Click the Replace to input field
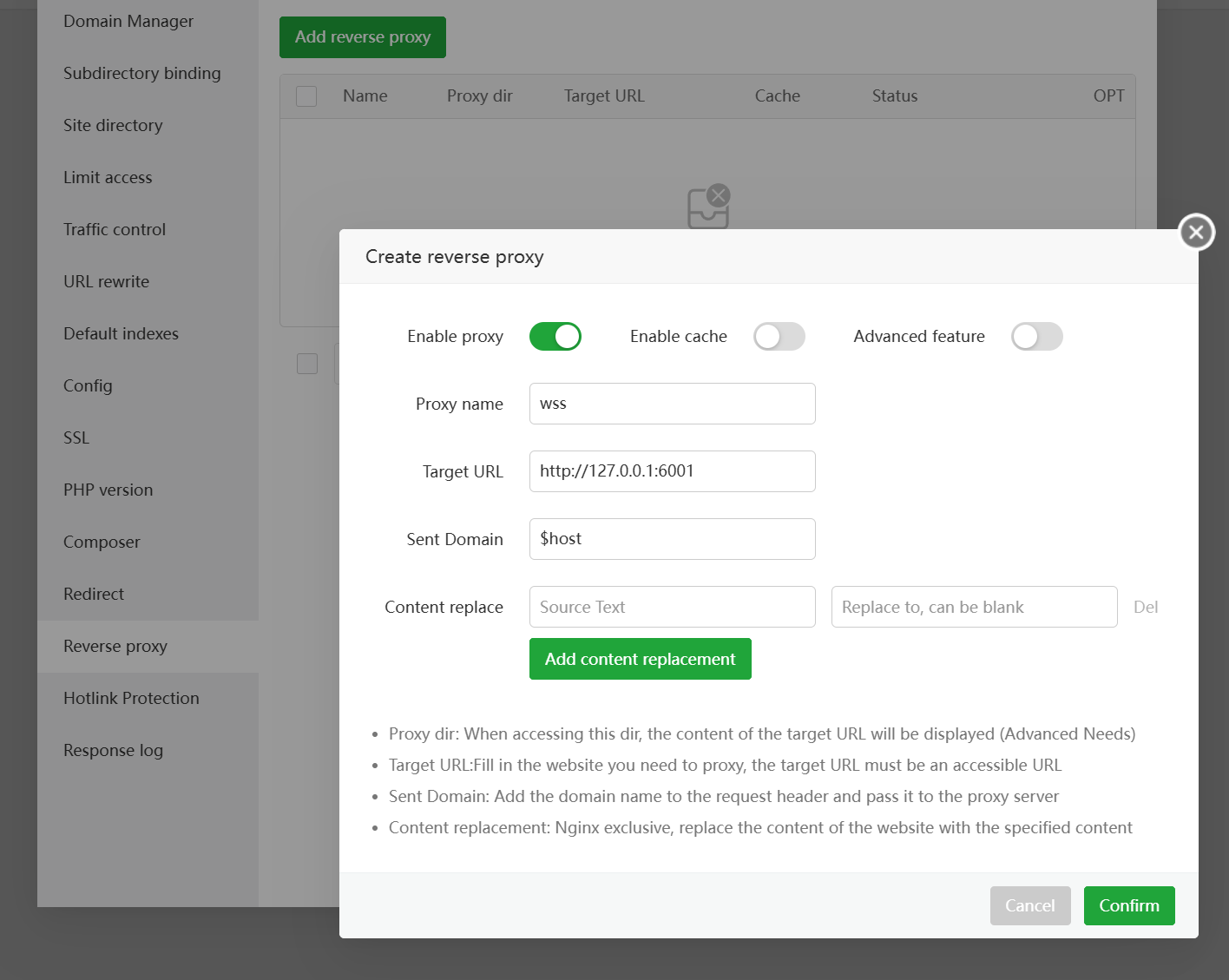 click(x=975, y=607)
